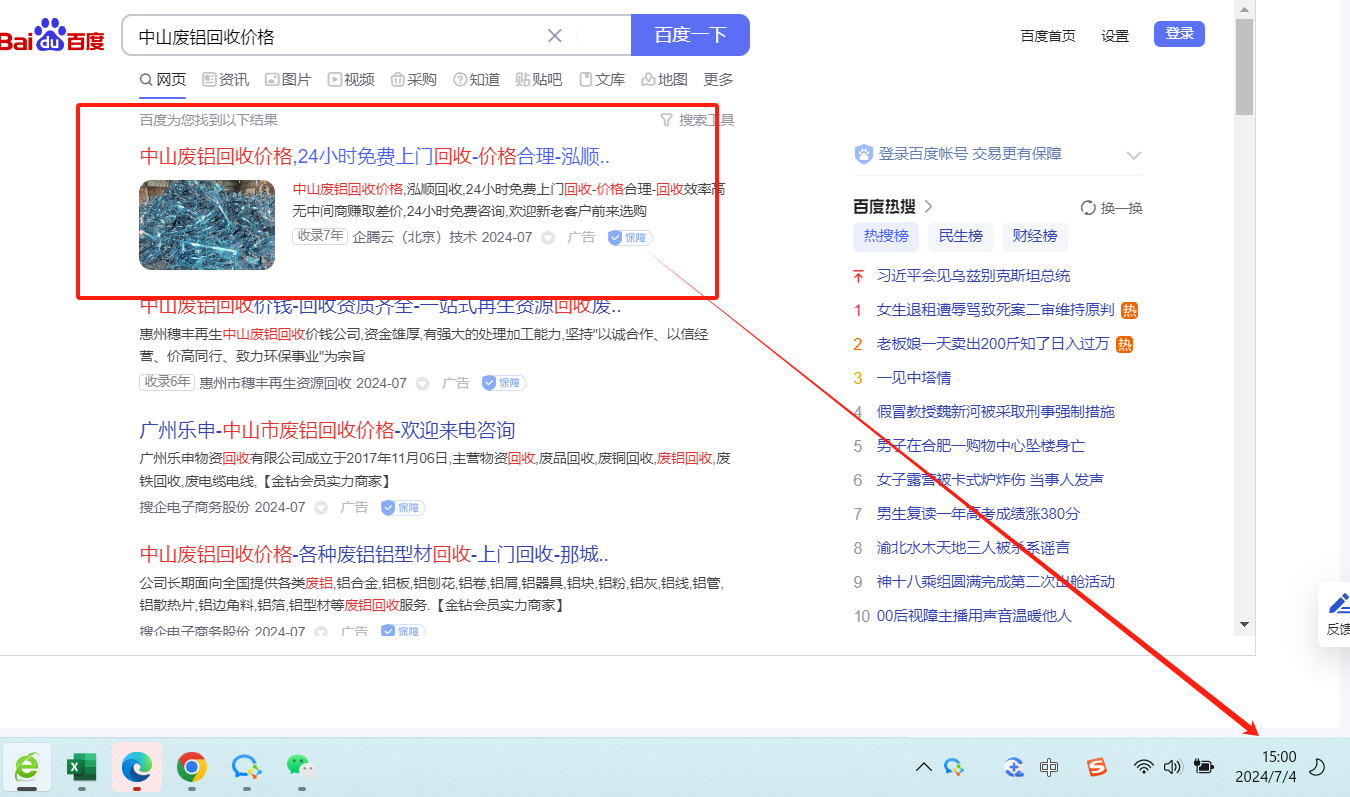
Task: Open 广州乐申-中山市废铝回收价格 result link
Action: tap(327, 430)
